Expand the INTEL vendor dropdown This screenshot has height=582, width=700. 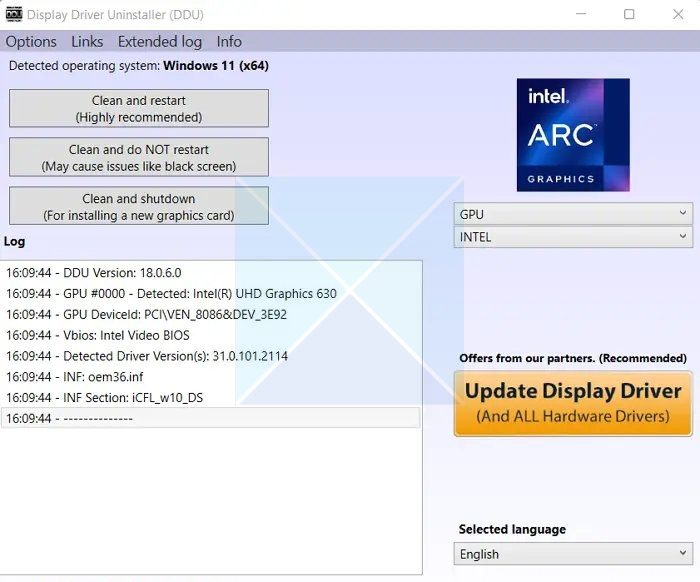point(573,237)
